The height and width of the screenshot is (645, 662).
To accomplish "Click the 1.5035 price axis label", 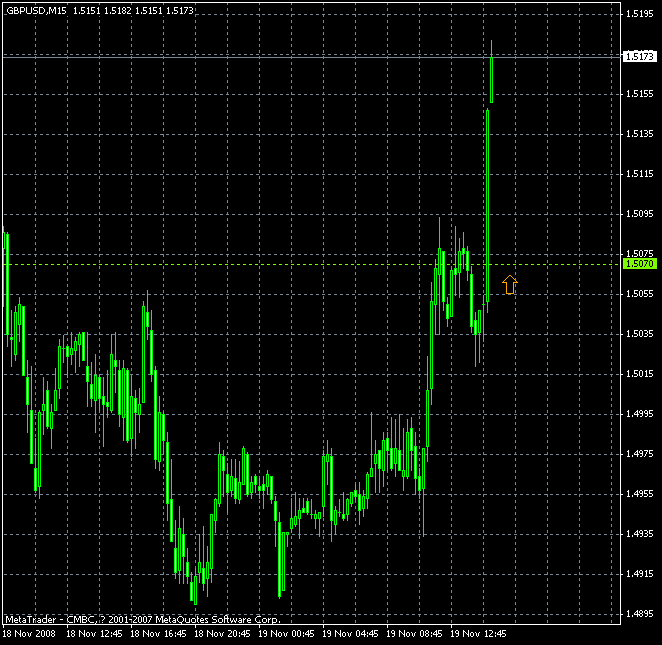I will [x=639, y=334].
